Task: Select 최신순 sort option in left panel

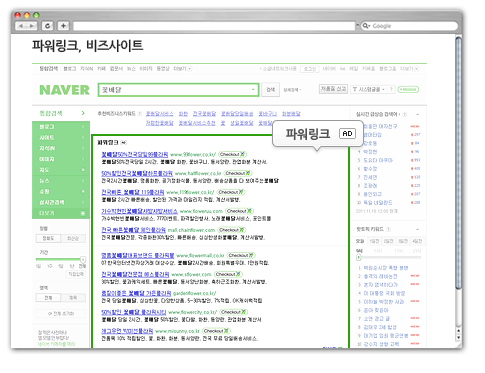Action: 73,239
